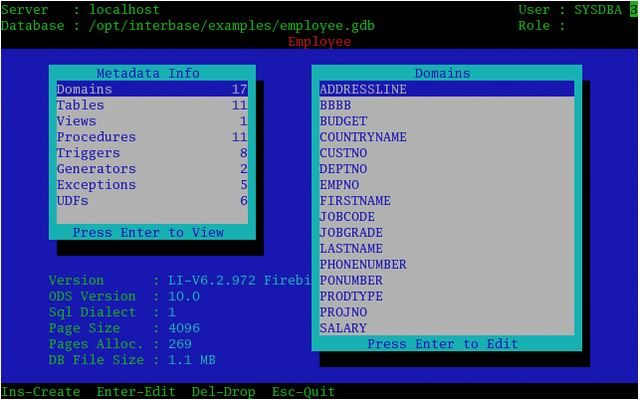Select EMPNO domain
The image size is (640, 400).
click(x=447, y=184)
